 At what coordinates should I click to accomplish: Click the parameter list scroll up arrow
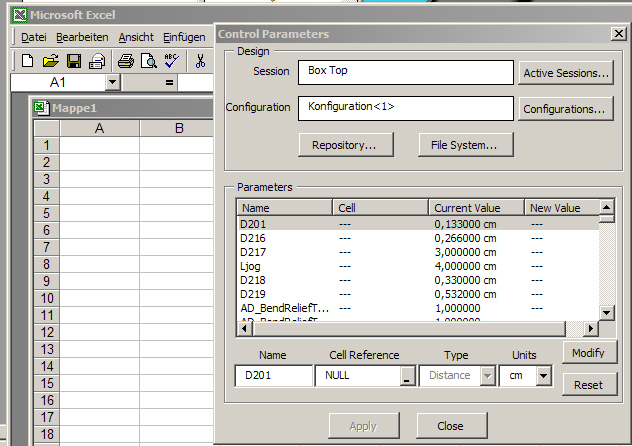pyautogui.click(x=607, y=207)
